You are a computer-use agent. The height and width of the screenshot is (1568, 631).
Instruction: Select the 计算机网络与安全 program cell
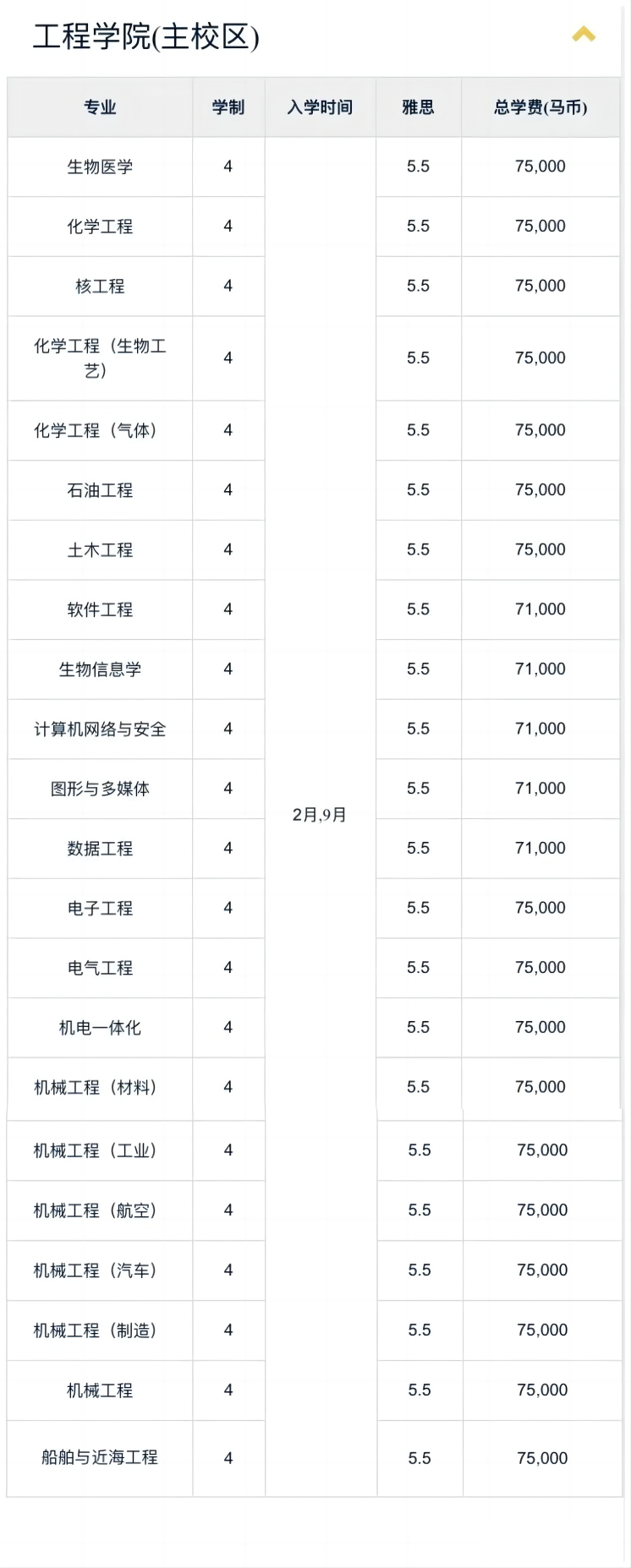point(100,729)
